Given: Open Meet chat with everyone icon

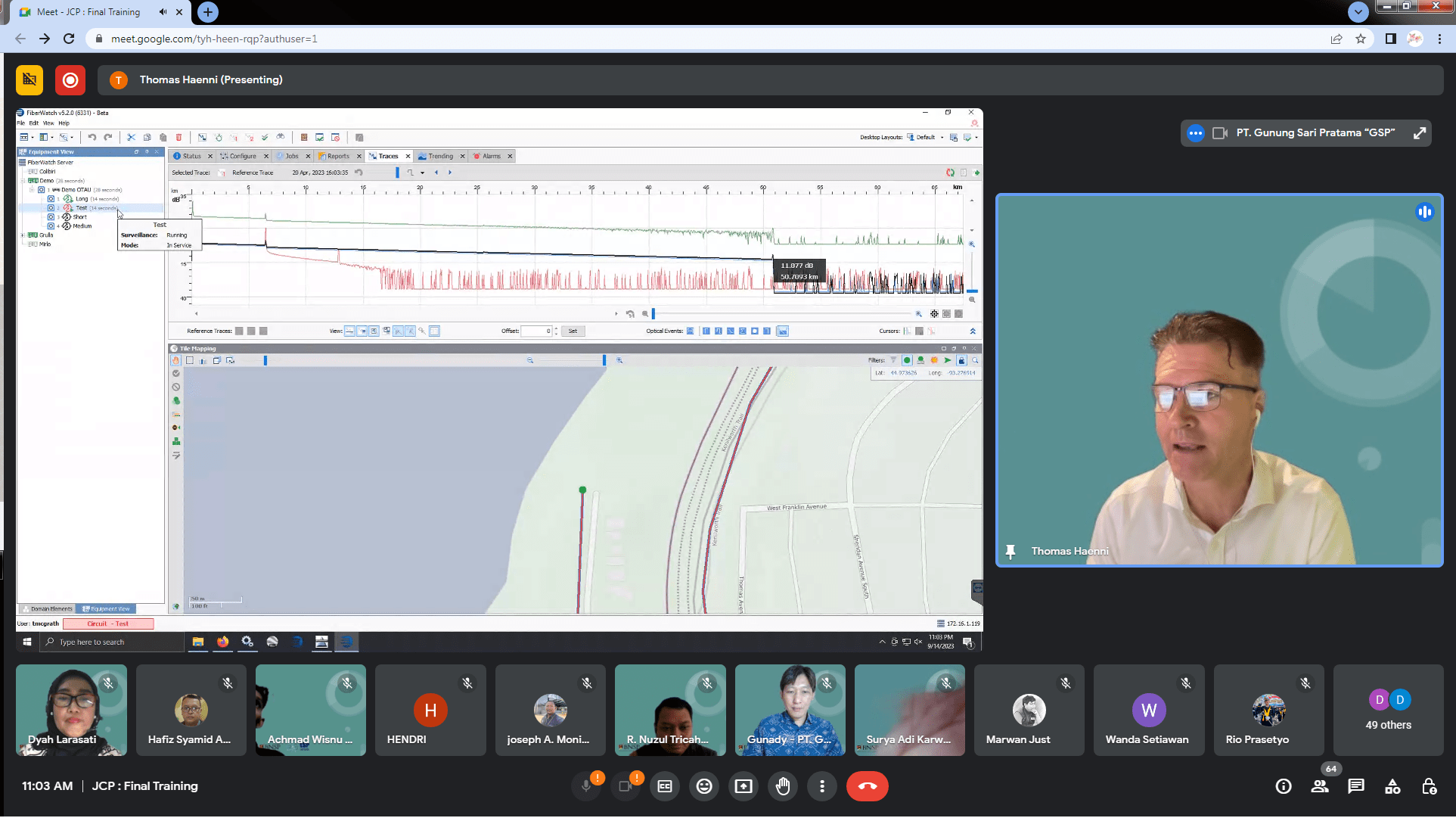Looking at the screenshot, I should (x=1356, y=786).
